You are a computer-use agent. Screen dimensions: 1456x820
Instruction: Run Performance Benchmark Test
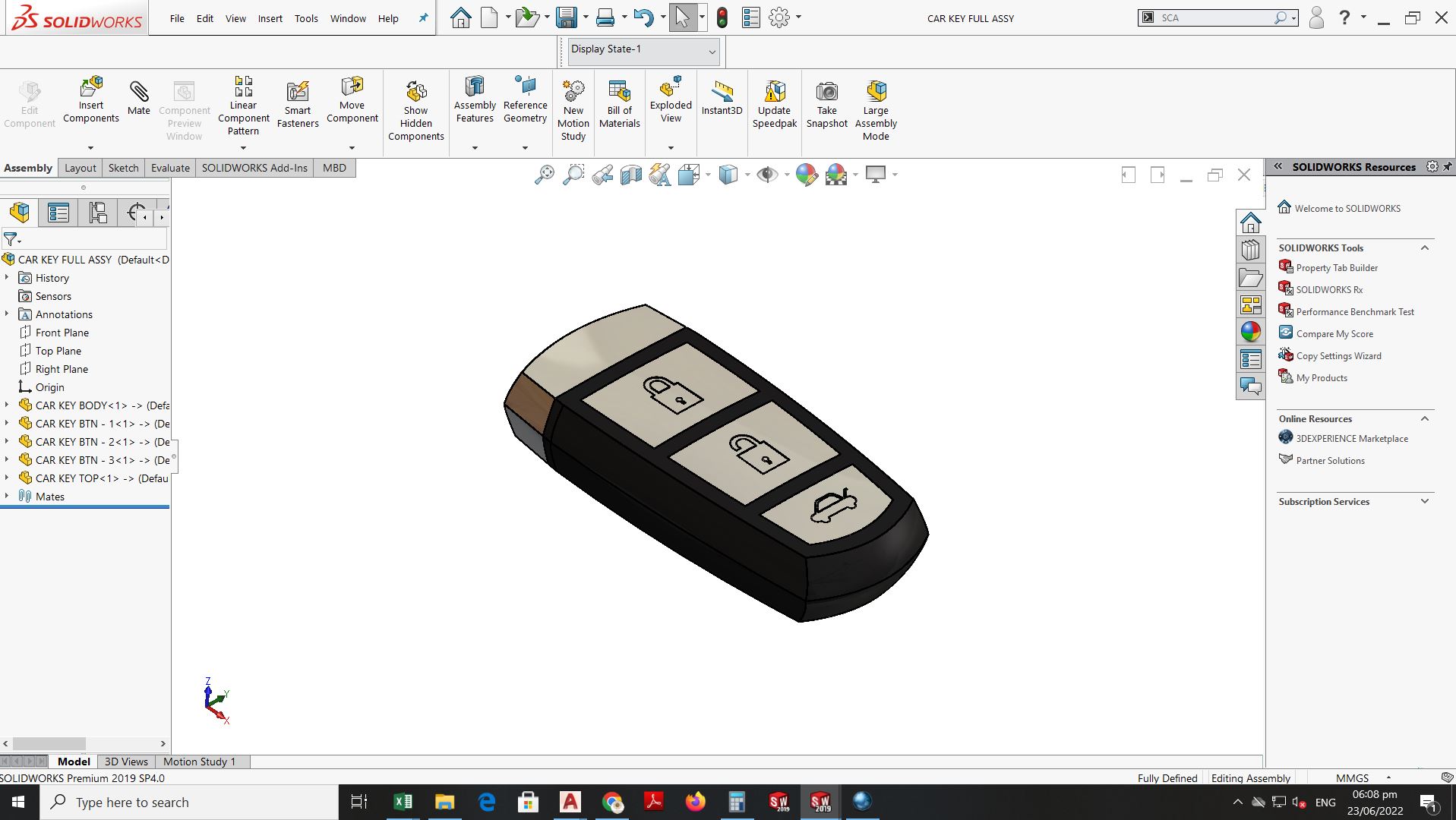click(x=1355, y=312)
